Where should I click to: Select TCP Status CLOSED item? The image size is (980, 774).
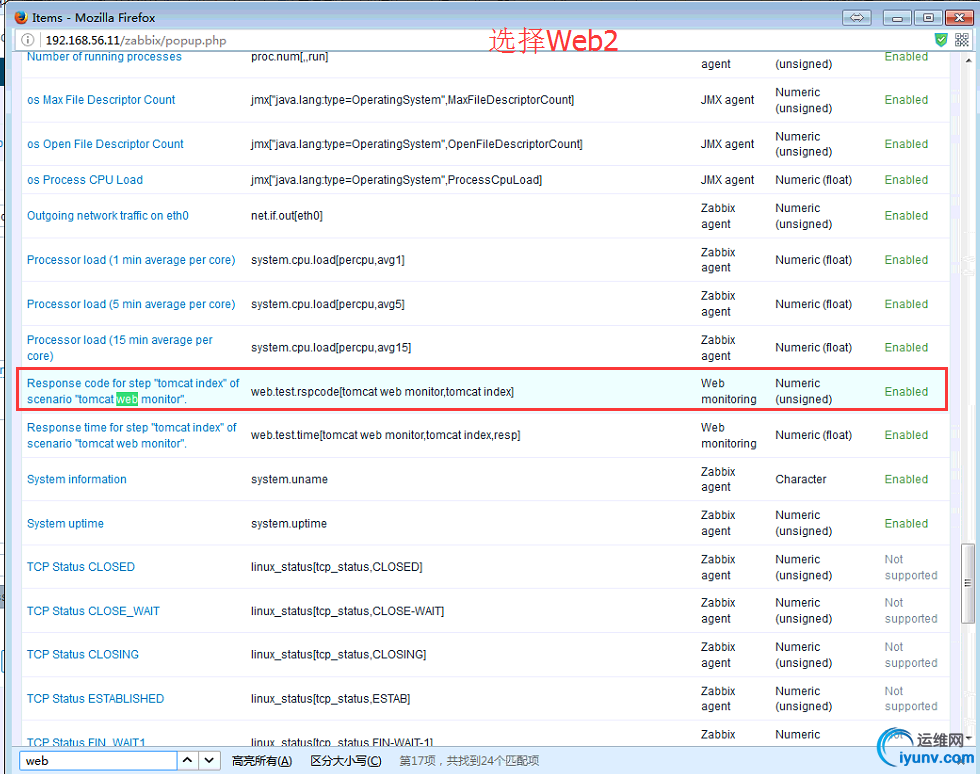(x=81, y=567)
